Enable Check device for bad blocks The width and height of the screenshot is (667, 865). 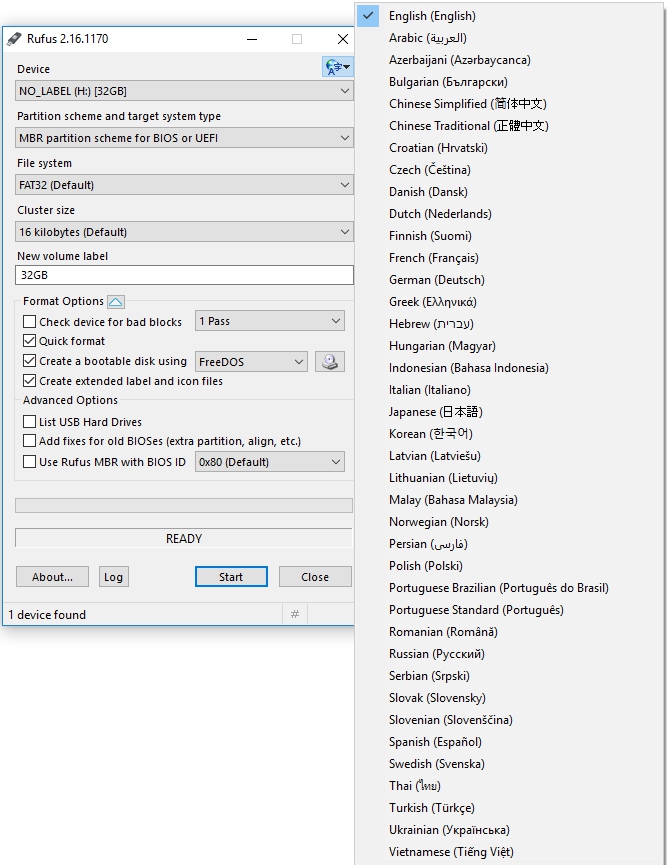click(30, 322)
